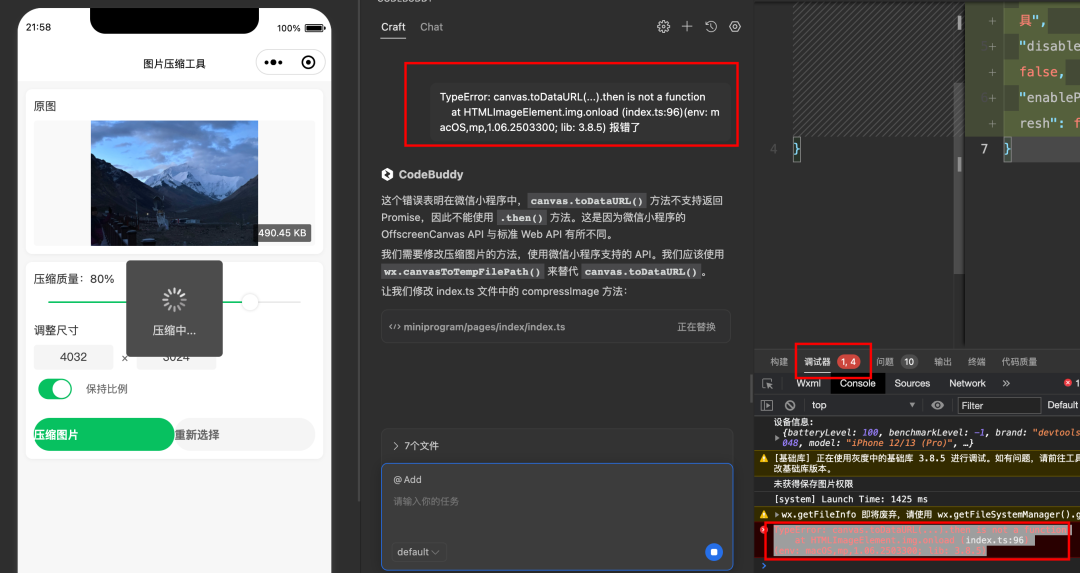1080x573 pixels.
Task: Start new CodeBuddy conversation with plus icon
Action: (x=687, y=27)
